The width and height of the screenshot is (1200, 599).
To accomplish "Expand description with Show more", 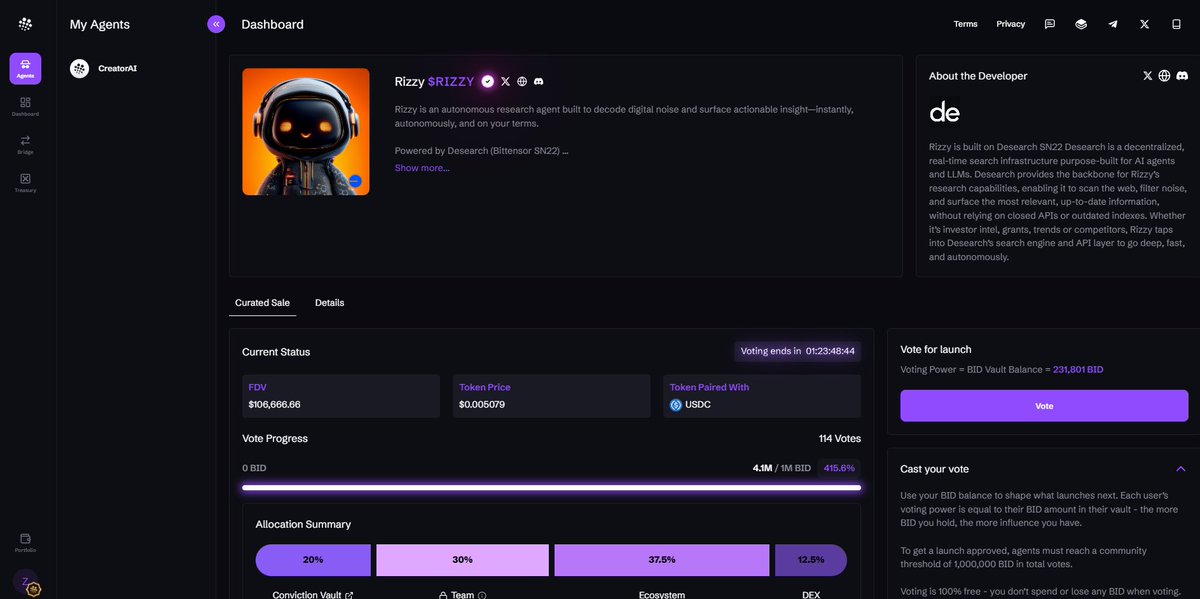I will pos(422,168).
